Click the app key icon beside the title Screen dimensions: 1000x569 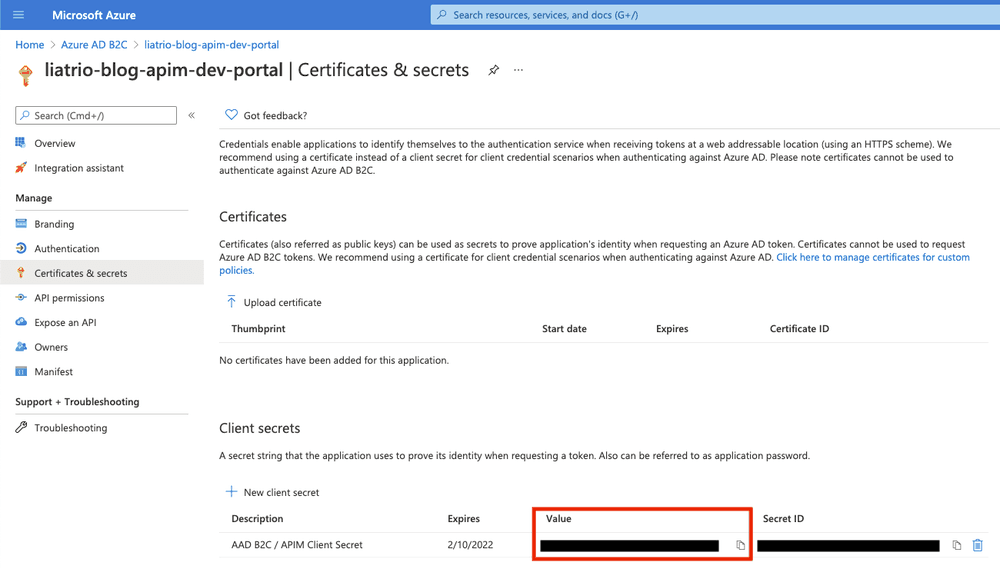click(26, 75)
